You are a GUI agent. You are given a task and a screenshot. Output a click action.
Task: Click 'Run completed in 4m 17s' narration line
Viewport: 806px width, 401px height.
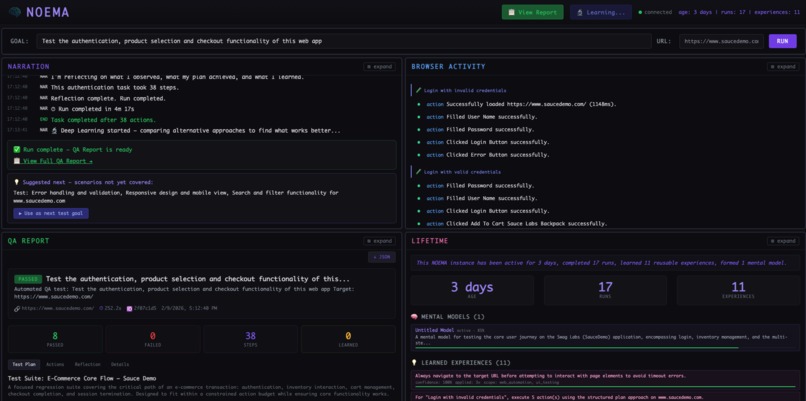click(93, 109)
